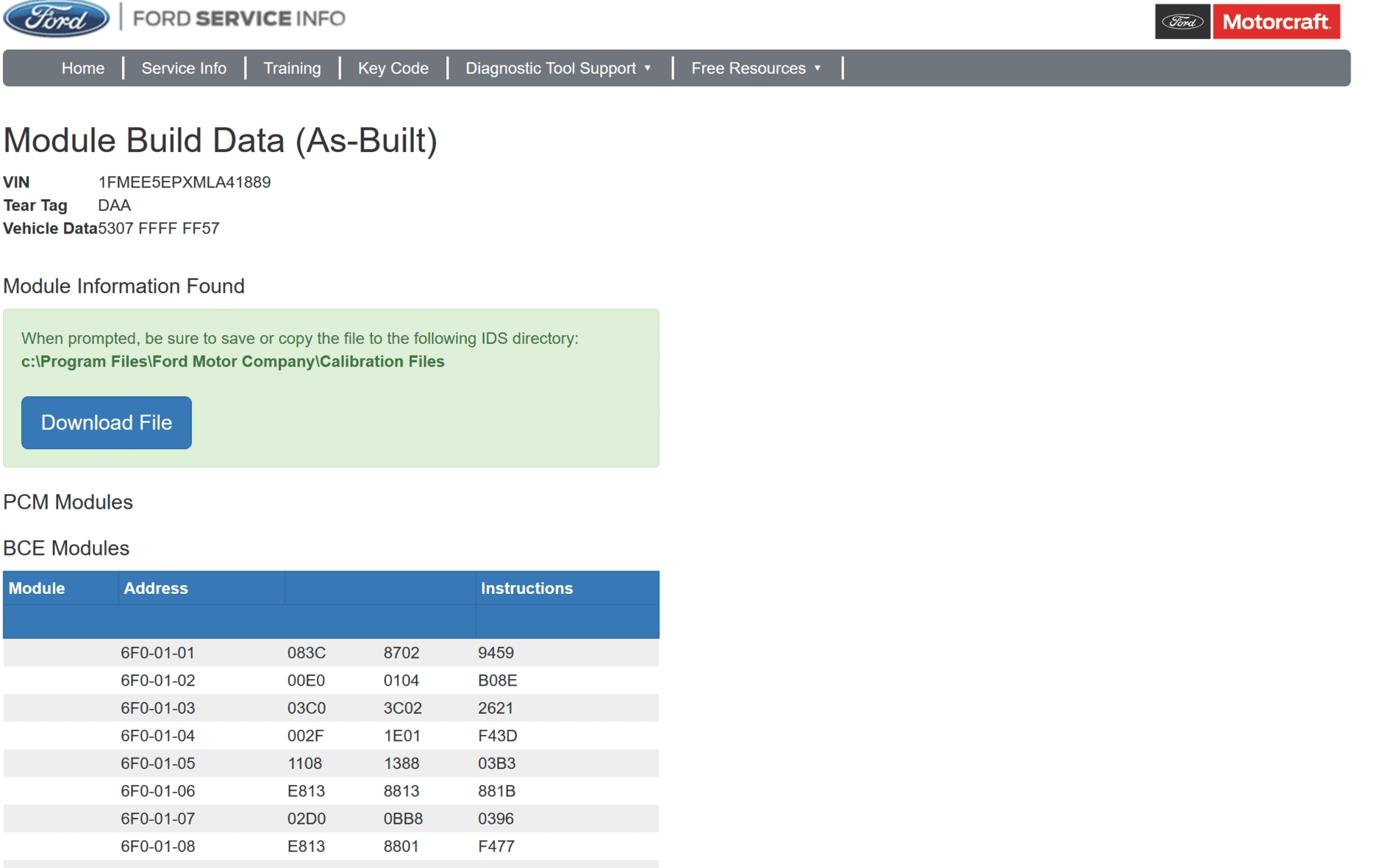Click the Motorcraft logo
This screenshot has width=1397, height=868.
pos(1276,22)
